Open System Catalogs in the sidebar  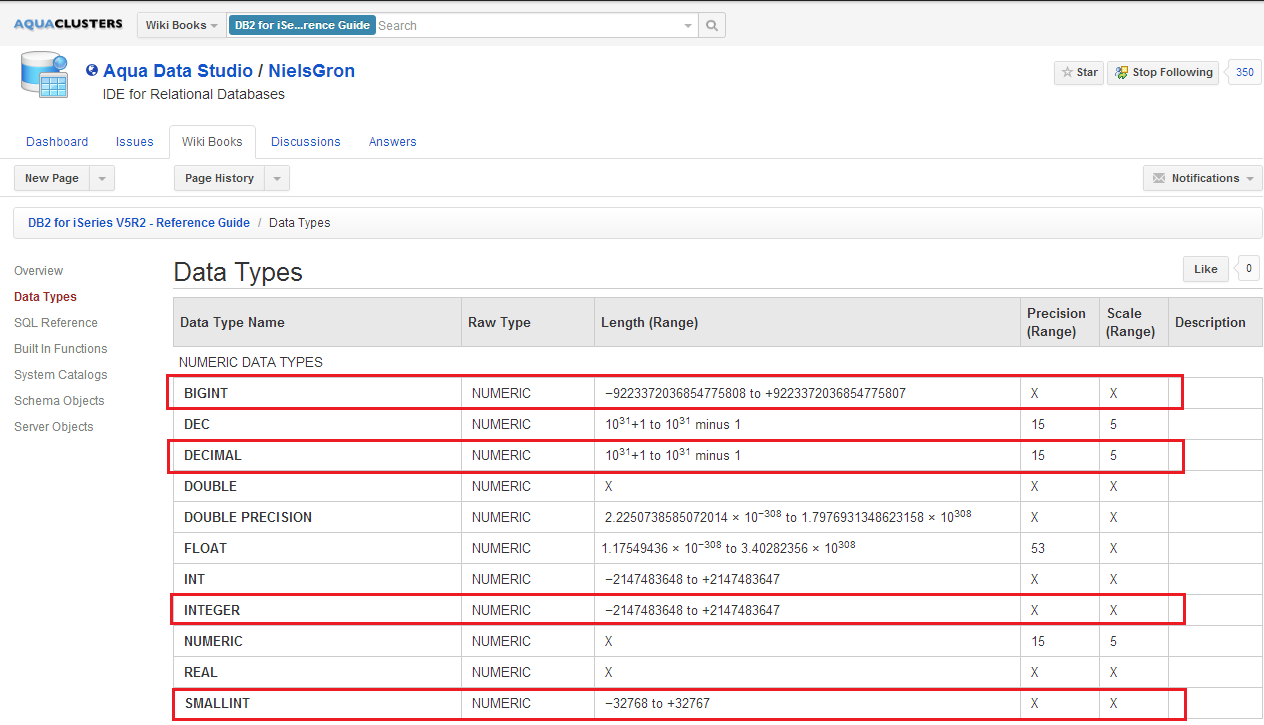(61, 375)
